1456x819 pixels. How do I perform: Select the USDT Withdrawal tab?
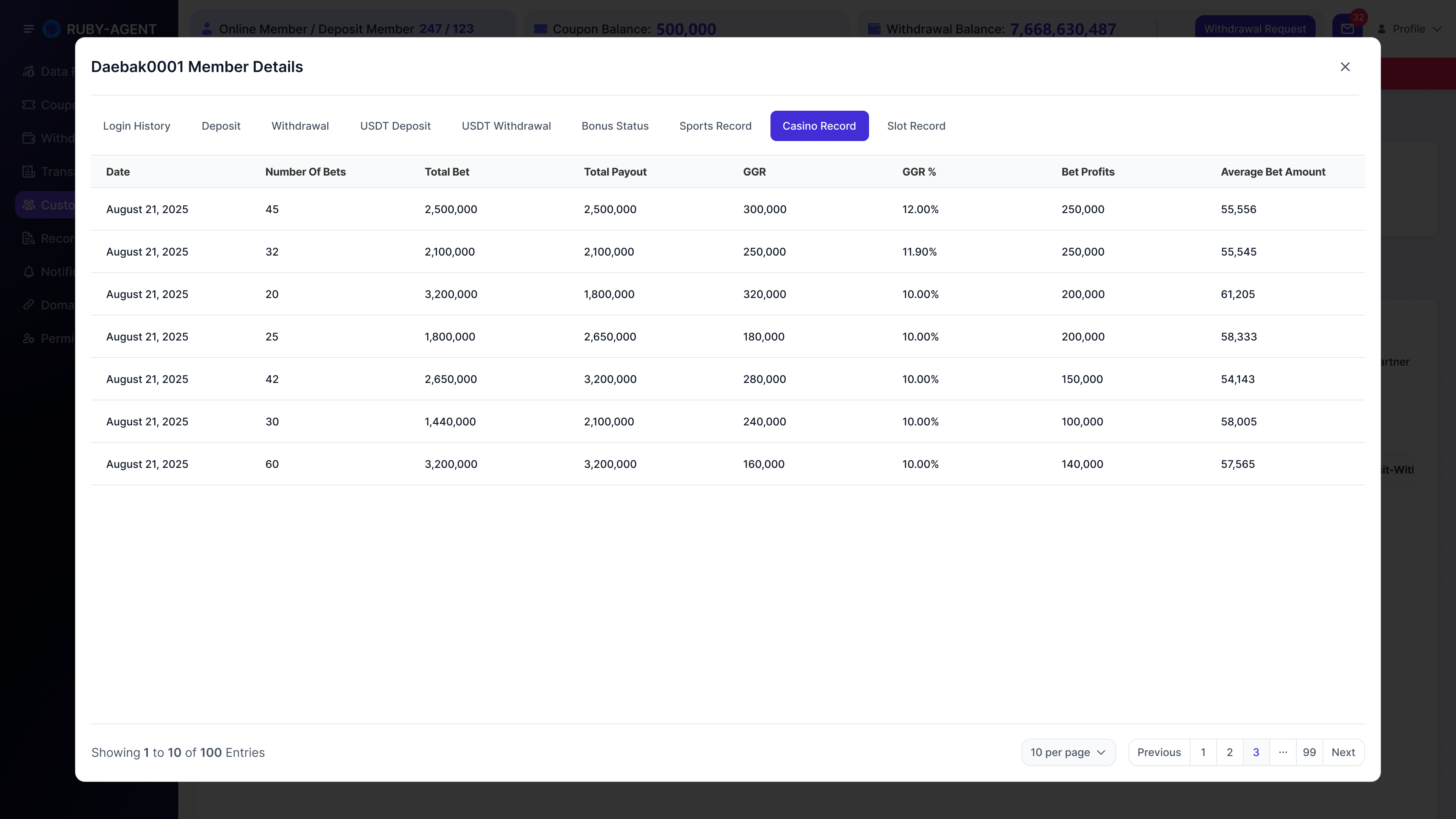coord(507,126)
